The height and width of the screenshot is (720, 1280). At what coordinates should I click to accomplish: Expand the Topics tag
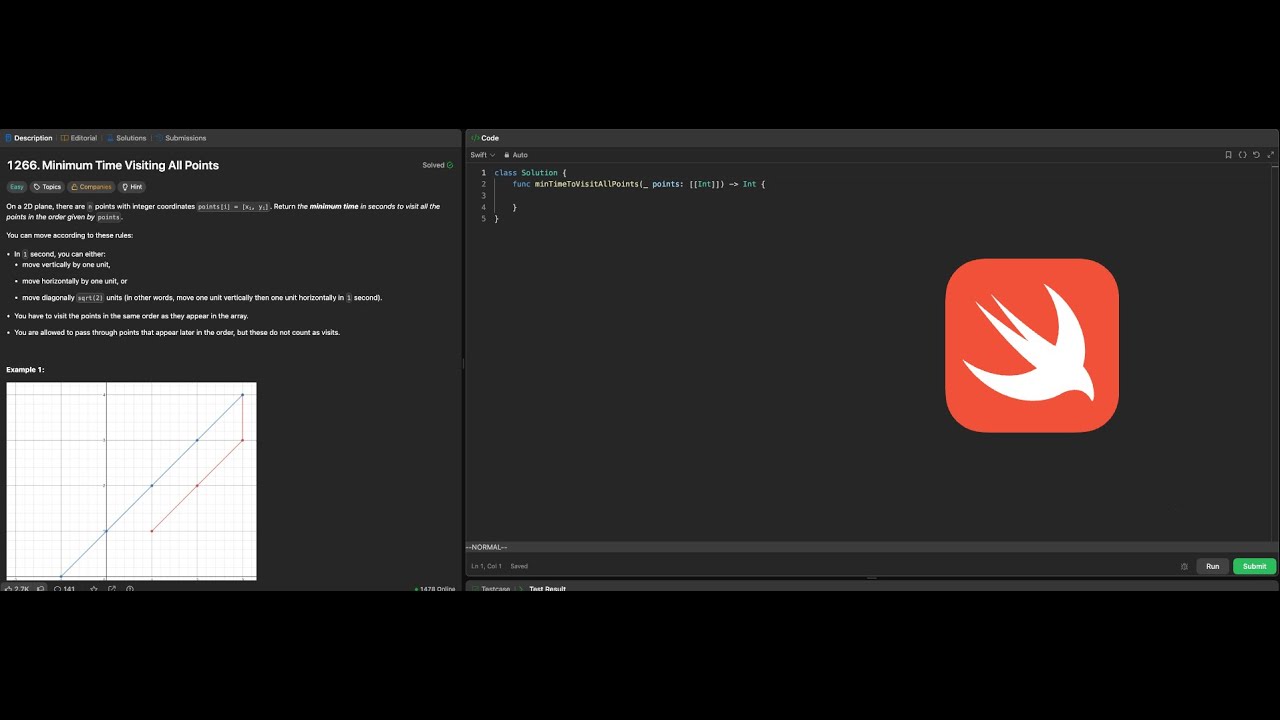[x=47, y=187]
